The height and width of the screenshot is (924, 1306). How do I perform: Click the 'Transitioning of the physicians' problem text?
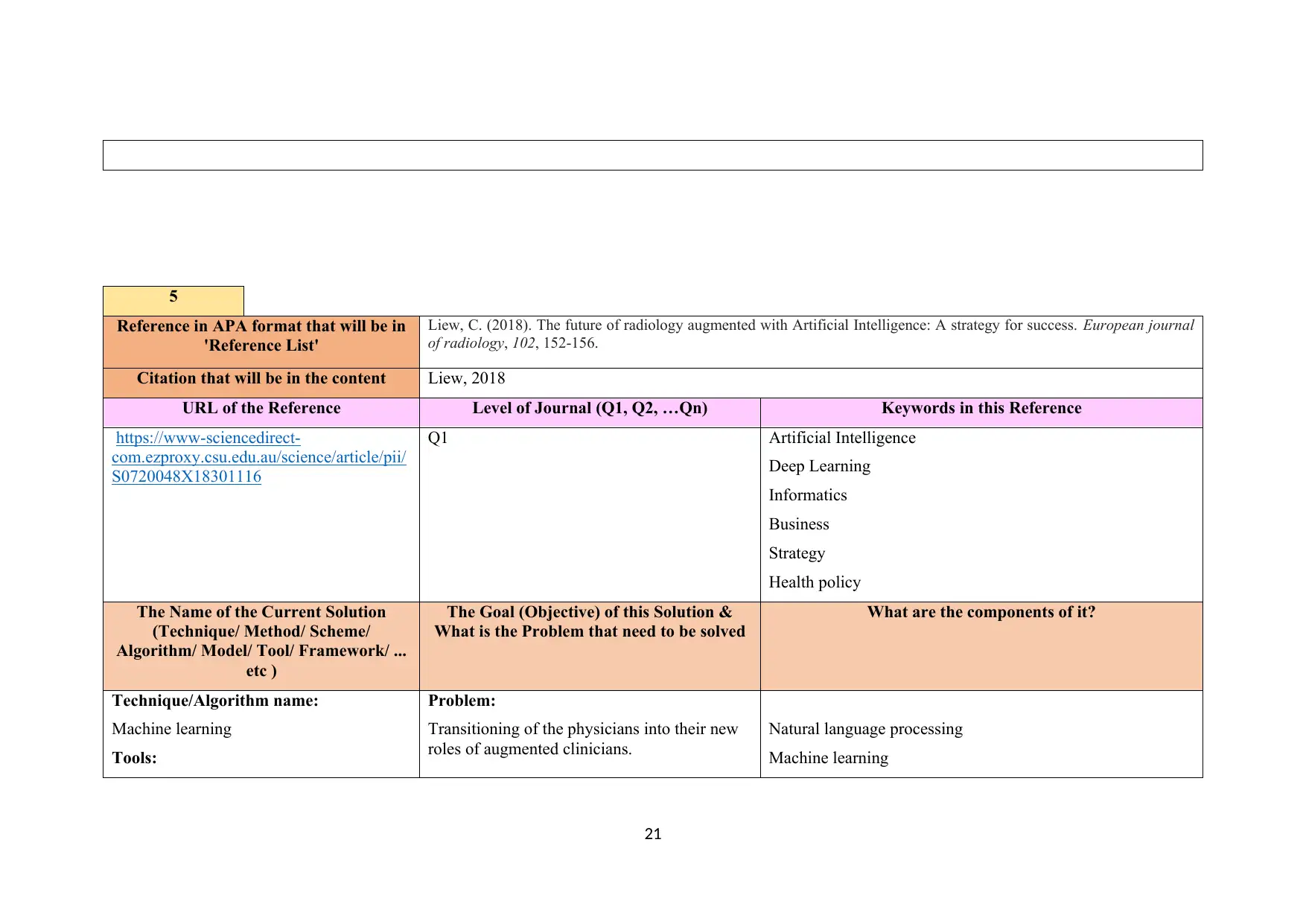pos(583,739)
